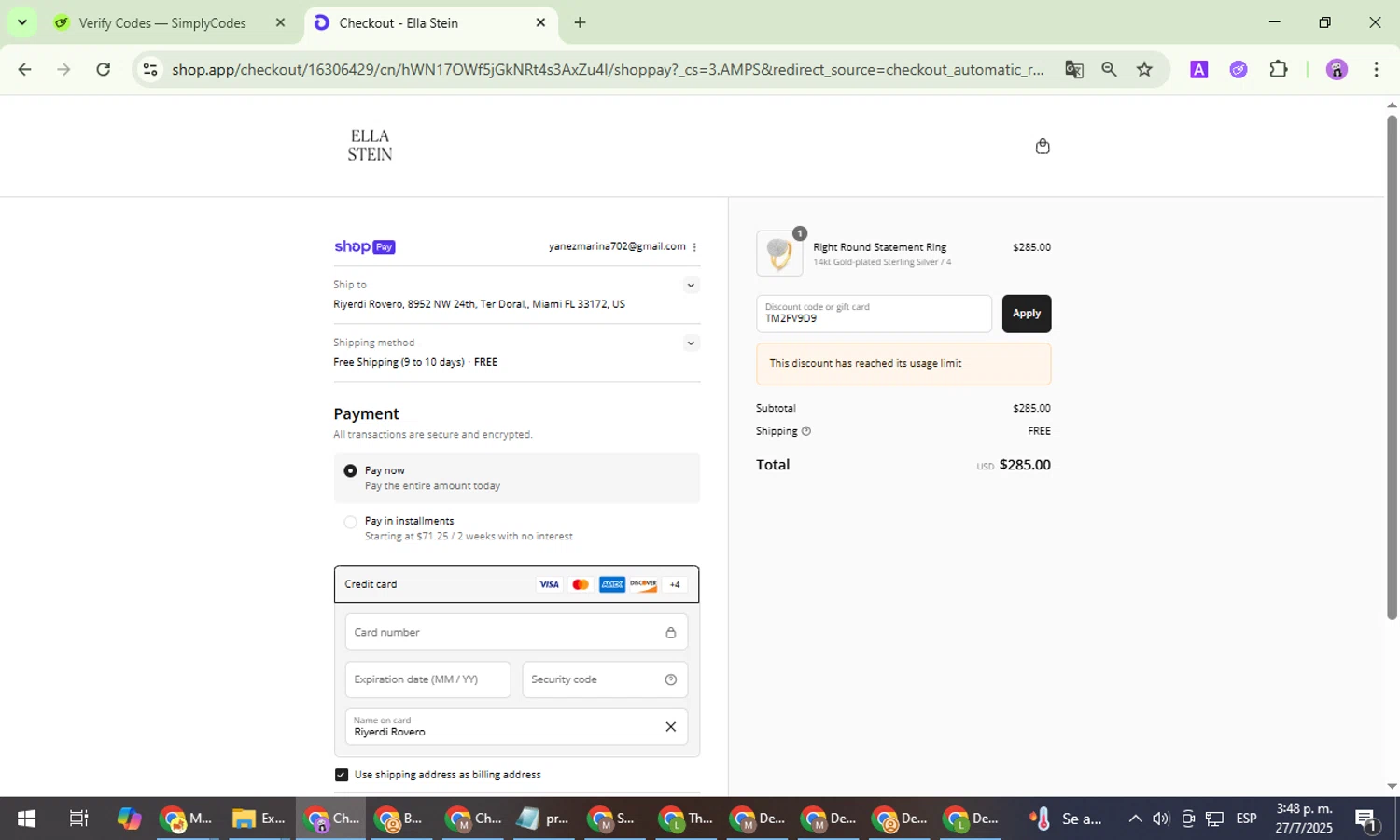Select the Pay now option
1400x840 pixels.
(x=350, y=471)
